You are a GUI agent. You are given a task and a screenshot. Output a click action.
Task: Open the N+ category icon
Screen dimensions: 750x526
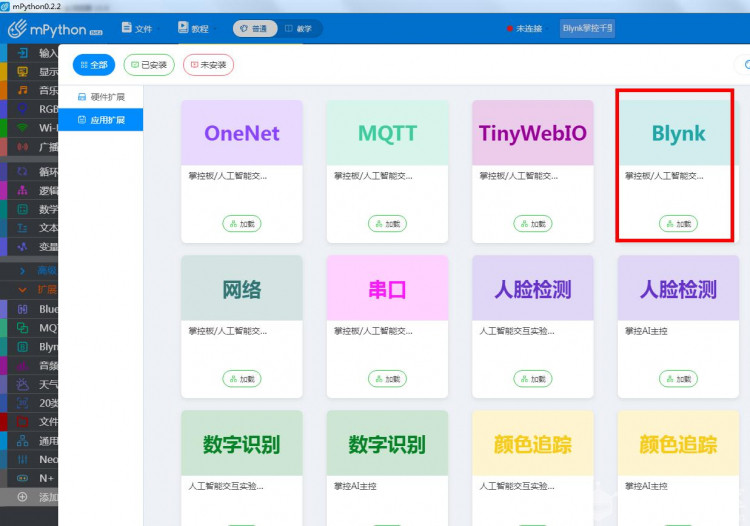tap(22, 478)
